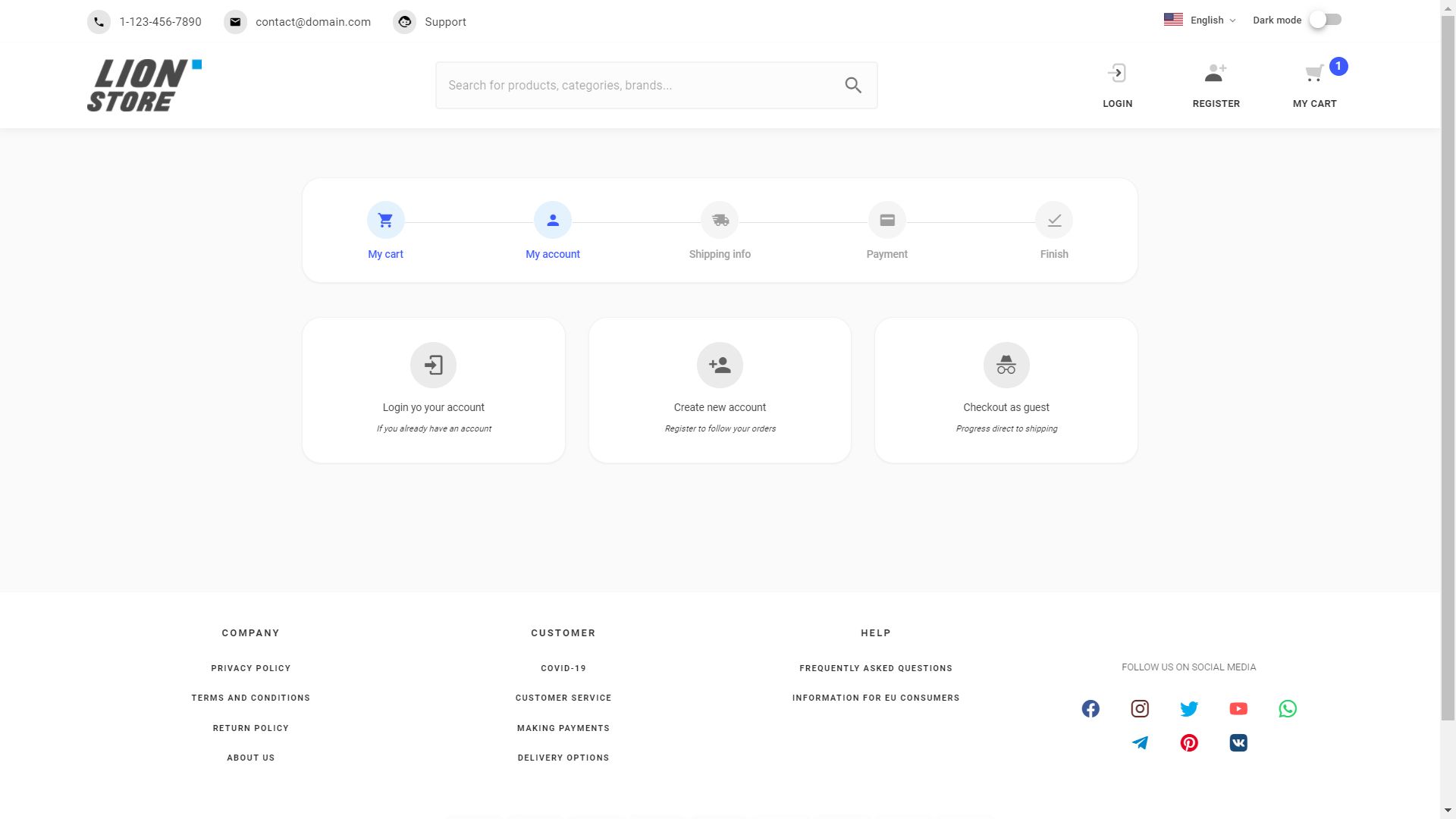The image size is (1456, 819).
Task: Open the Privacy Policy footer link
Action: coord(251,668)
